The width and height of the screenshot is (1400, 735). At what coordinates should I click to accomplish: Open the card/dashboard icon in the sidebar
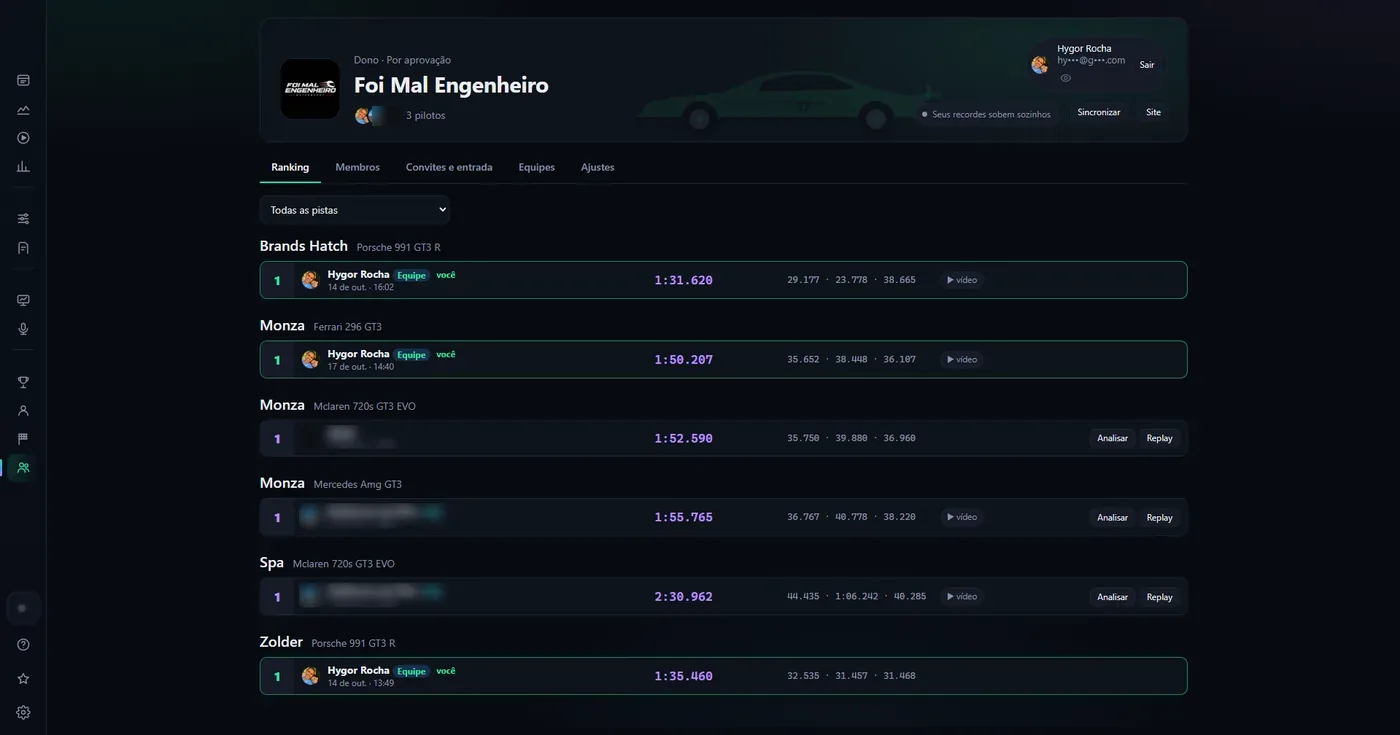[x=23, y=80]
